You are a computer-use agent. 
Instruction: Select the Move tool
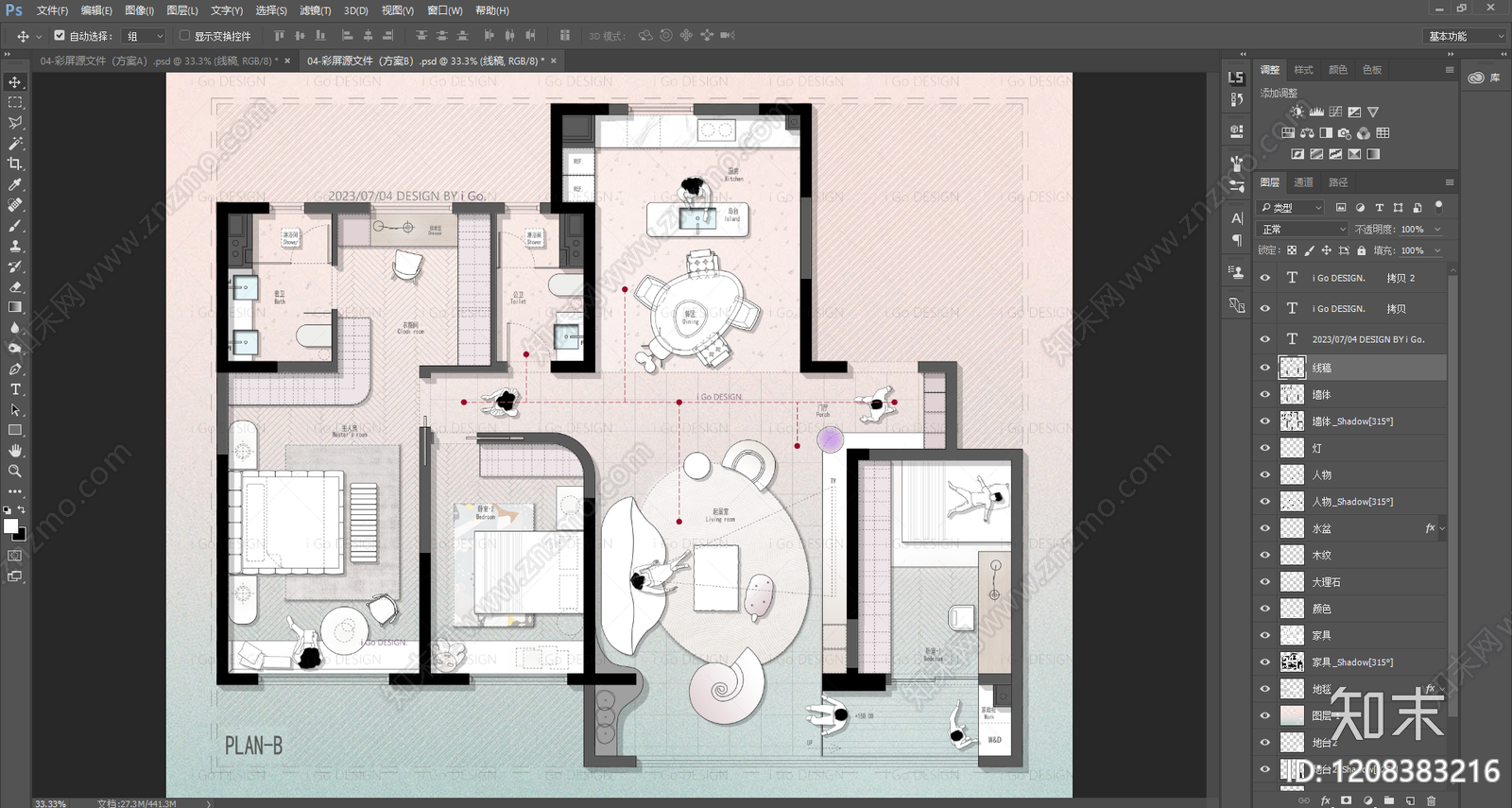click(x=15, y=82)
